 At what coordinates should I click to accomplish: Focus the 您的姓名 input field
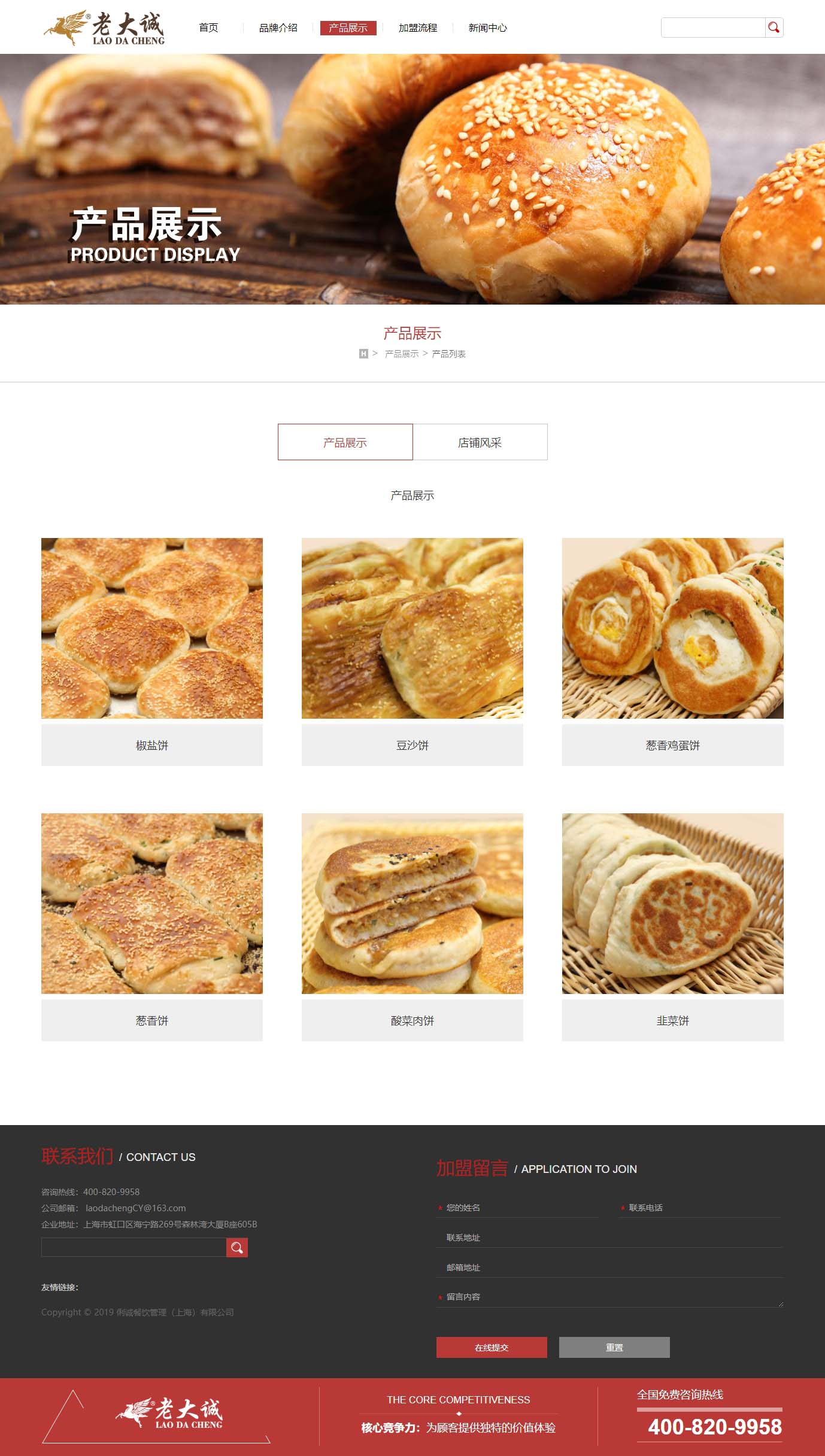pos(518,1208)
